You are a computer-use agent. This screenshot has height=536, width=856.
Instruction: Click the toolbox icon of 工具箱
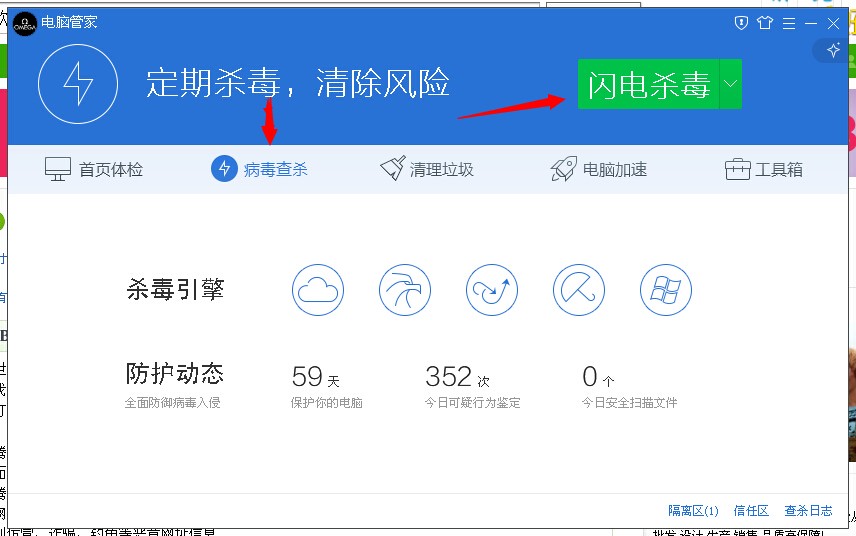(738, 169)
